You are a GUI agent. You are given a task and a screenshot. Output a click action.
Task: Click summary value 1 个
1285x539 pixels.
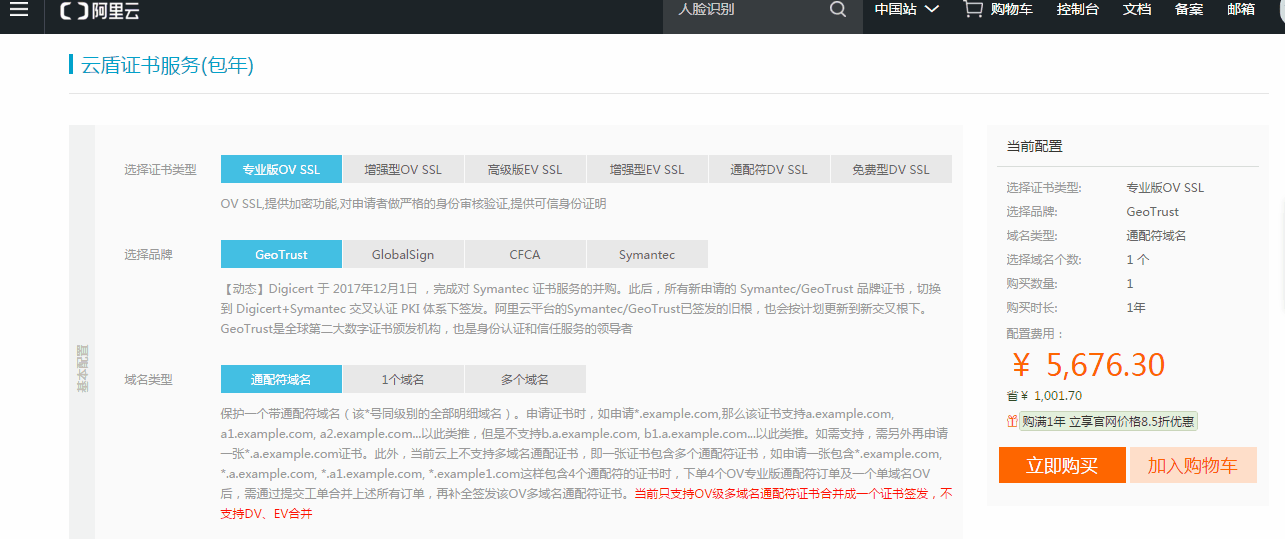pyautogui.click(x=1137, y=259)
